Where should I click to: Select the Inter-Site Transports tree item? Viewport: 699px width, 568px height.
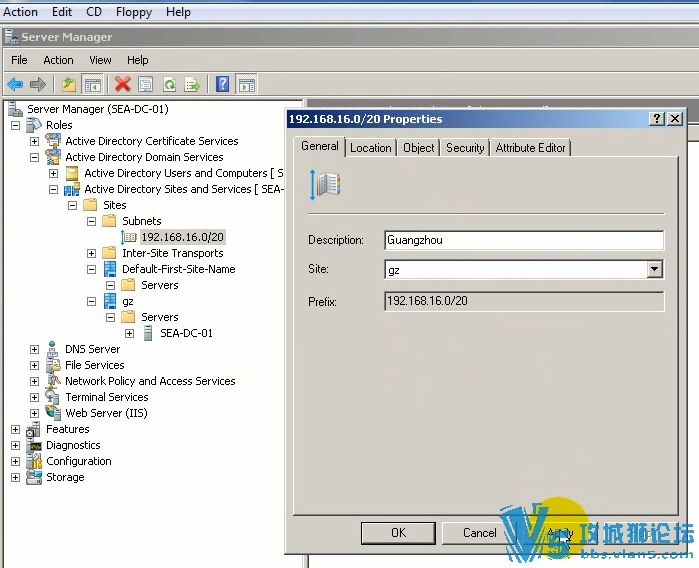pos(173,253)
